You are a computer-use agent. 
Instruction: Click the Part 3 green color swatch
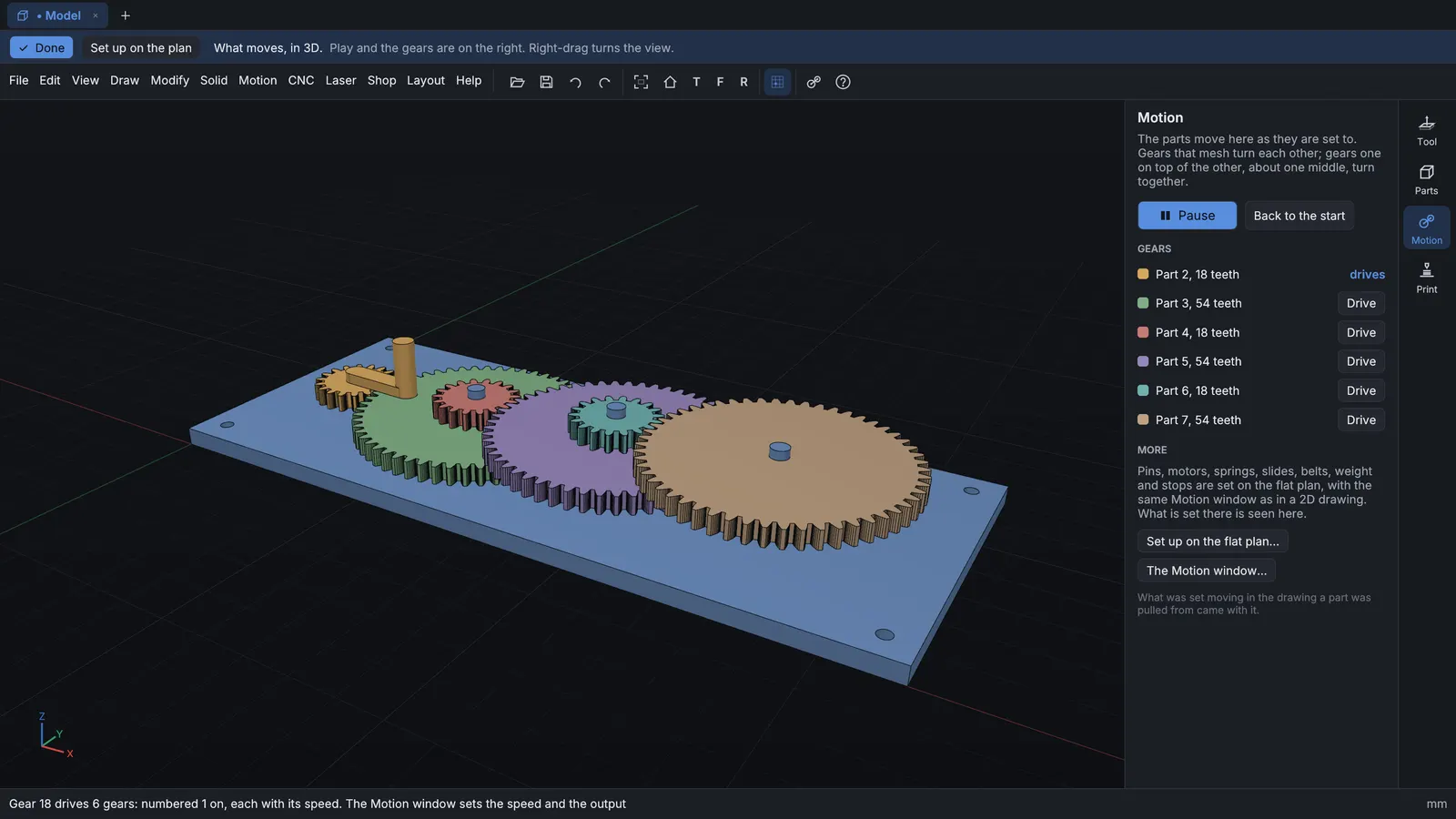[x=1143, y=303]
